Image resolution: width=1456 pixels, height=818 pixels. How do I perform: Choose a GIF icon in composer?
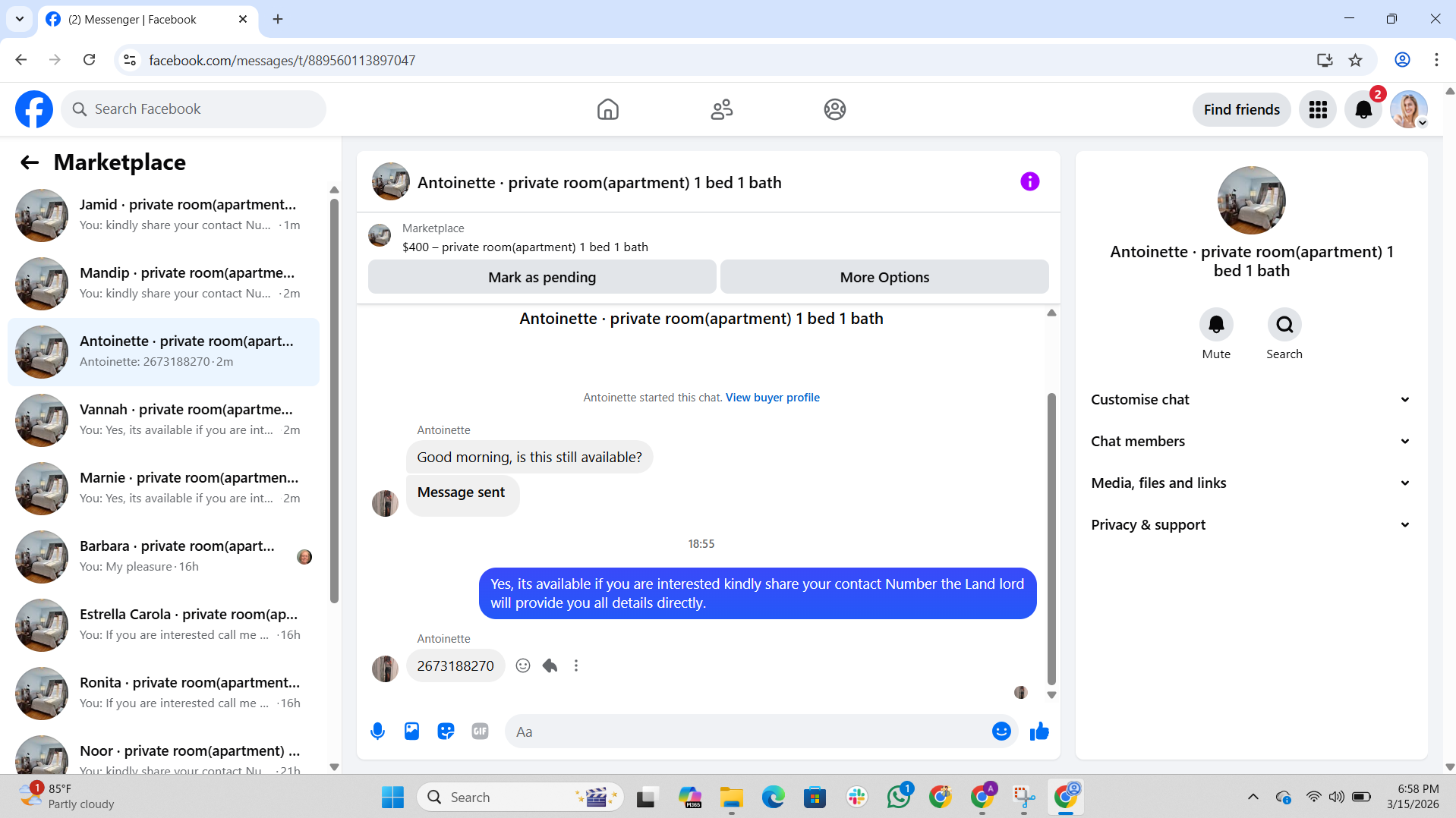[480, 731]
